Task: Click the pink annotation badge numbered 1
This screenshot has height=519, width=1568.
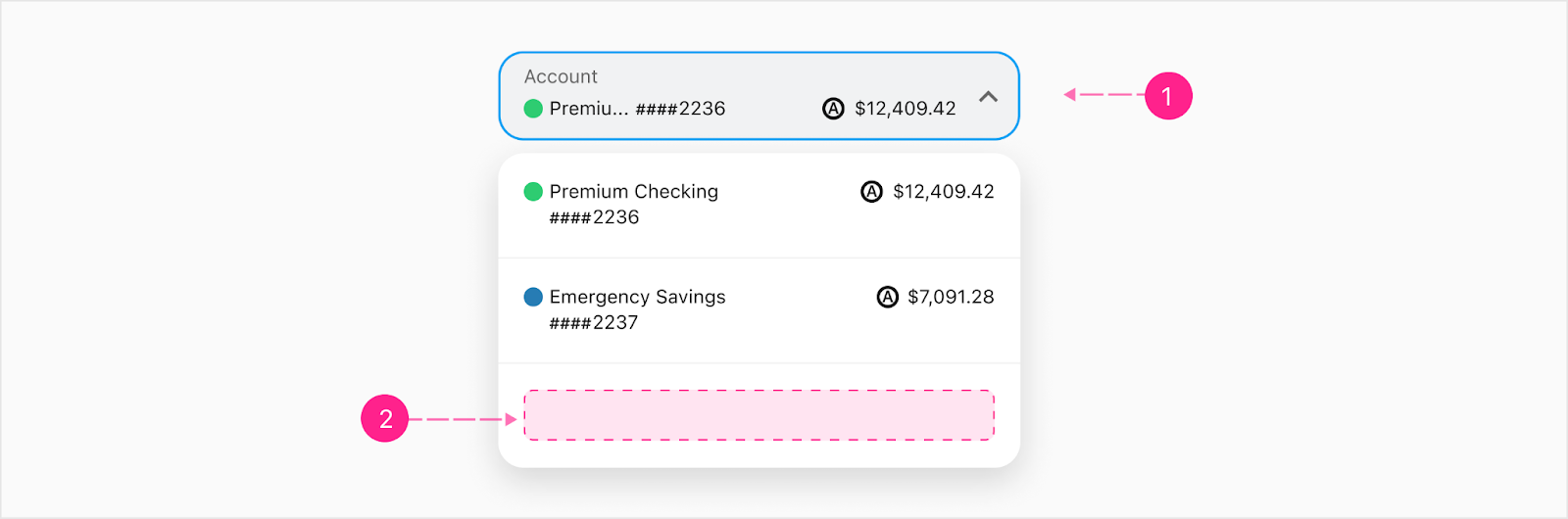Action: pos(1168,96)
